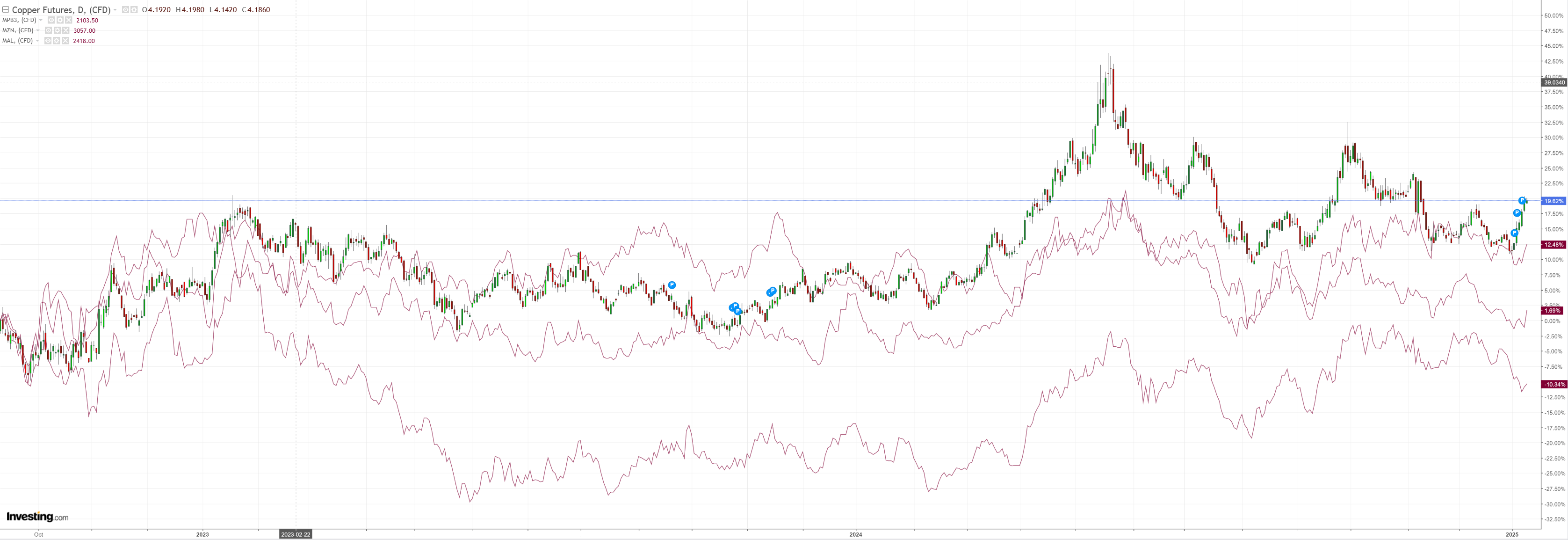The width and height of the screenshot is (1568, 540).
Task: Open MPB3 series settings gear
Action: [x=60, y=20]
